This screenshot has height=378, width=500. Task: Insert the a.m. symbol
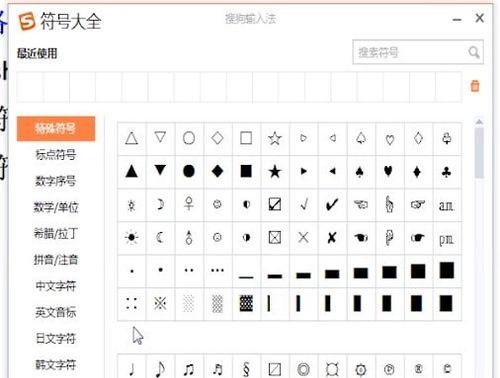click(x=446, y=205)
